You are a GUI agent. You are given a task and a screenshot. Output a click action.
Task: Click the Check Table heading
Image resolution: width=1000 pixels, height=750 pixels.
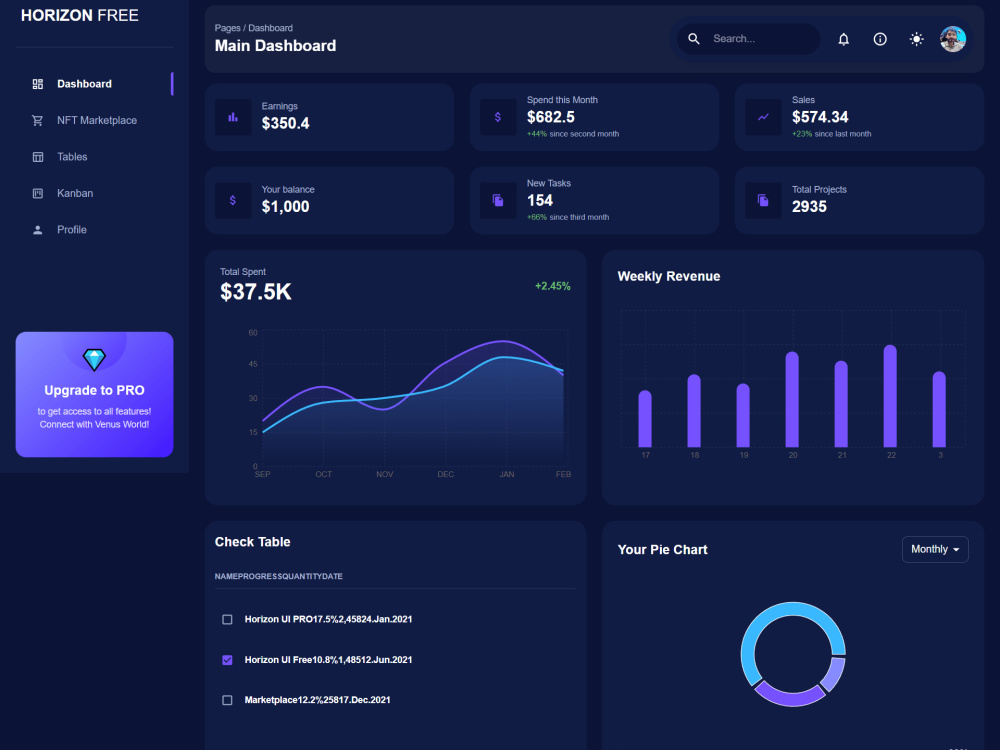253,542
